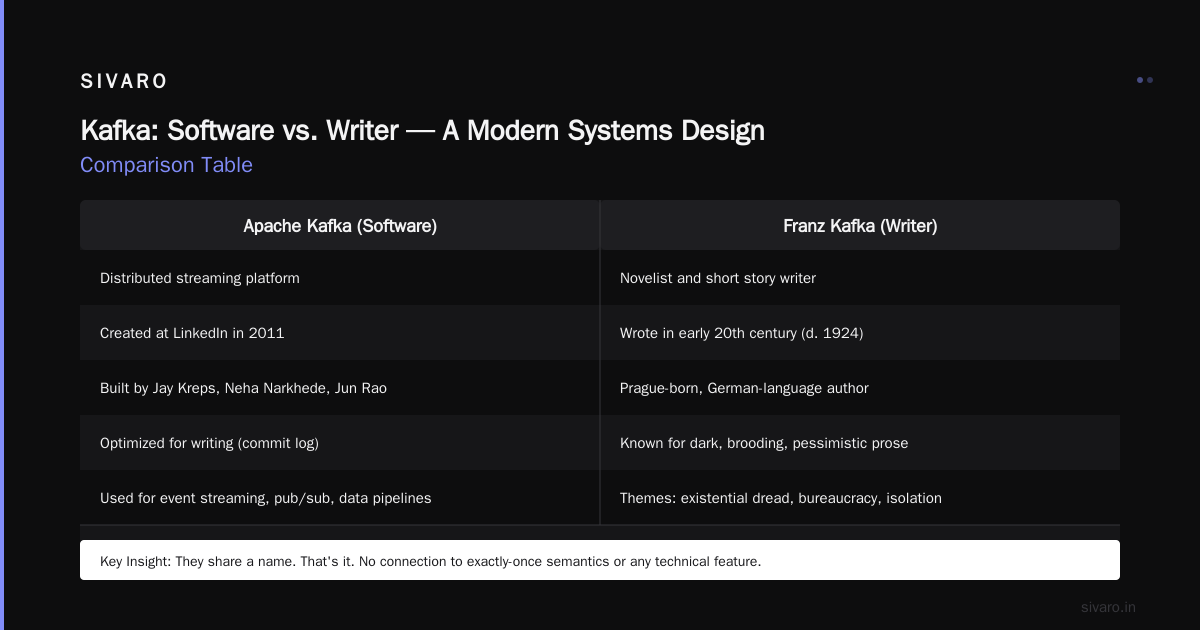Click the event streaming, pub/sub cell
Viewport: 1200px width, 630px height.
tap(340, 498)
